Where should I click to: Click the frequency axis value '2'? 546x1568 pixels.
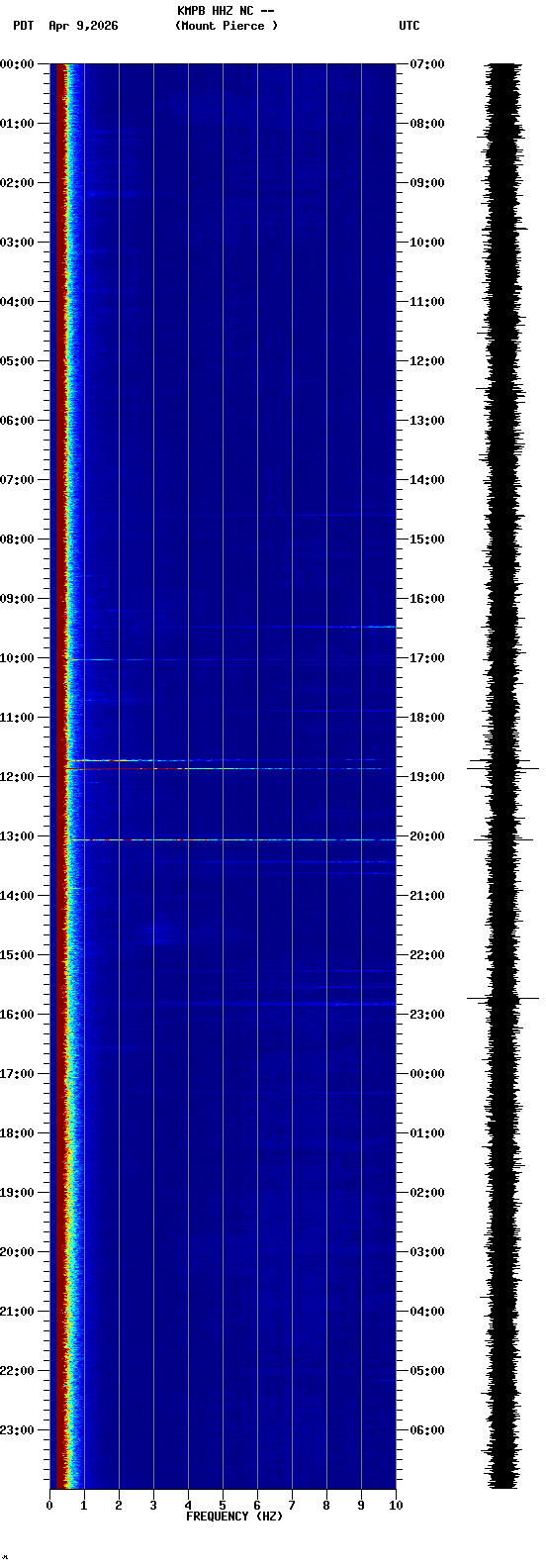119,1506
